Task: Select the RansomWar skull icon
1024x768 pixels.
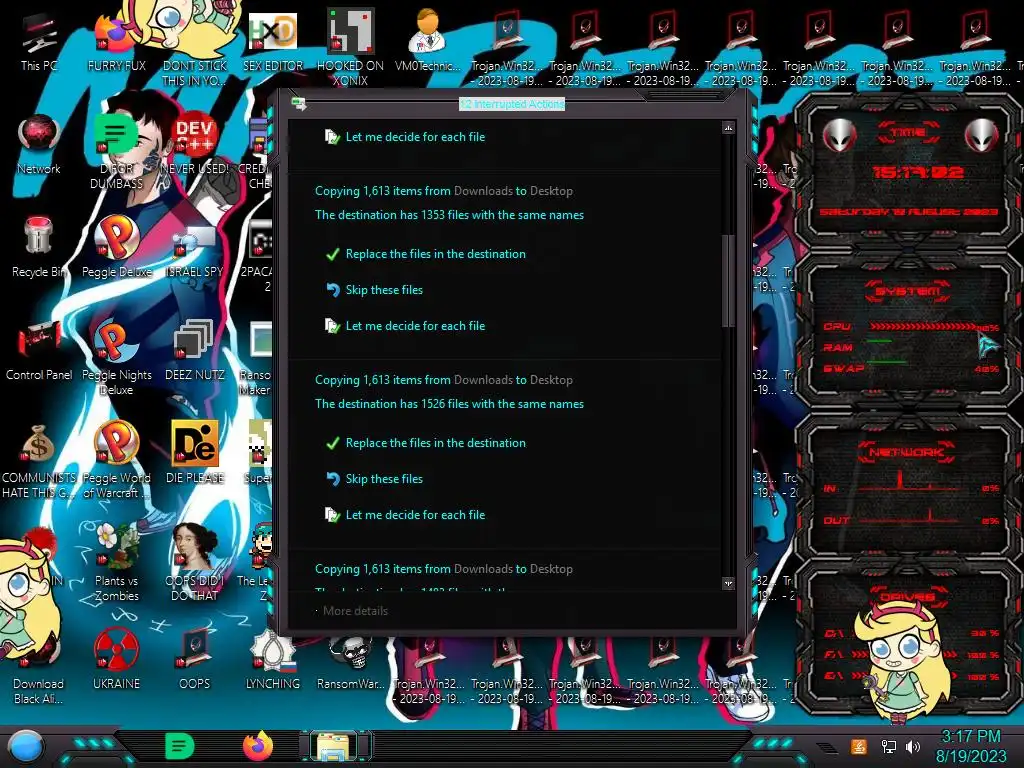Action: coord(350,660)
